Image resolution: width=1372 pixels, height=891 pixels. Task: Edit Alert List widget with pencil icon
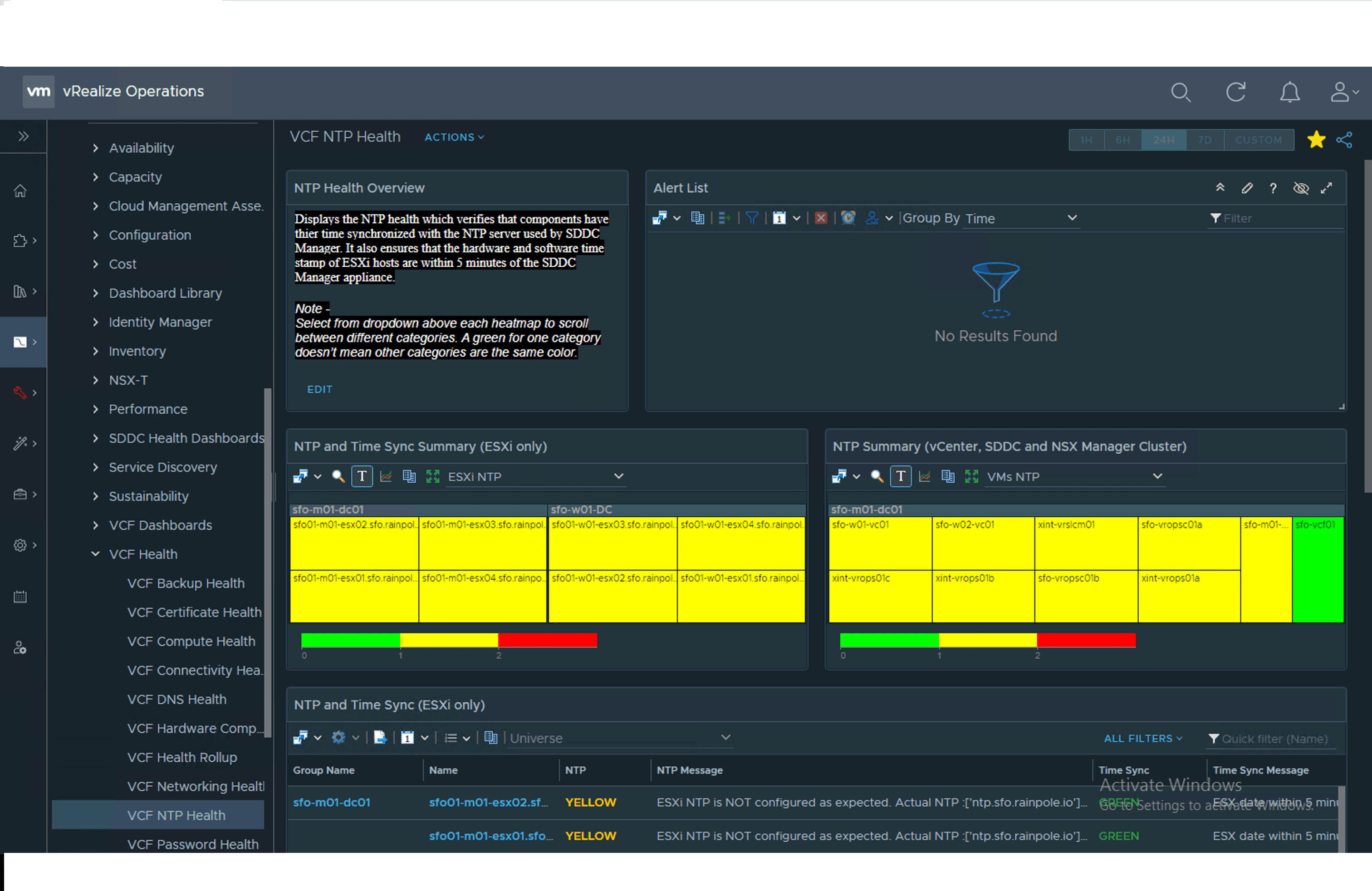tap(1247, 188)
